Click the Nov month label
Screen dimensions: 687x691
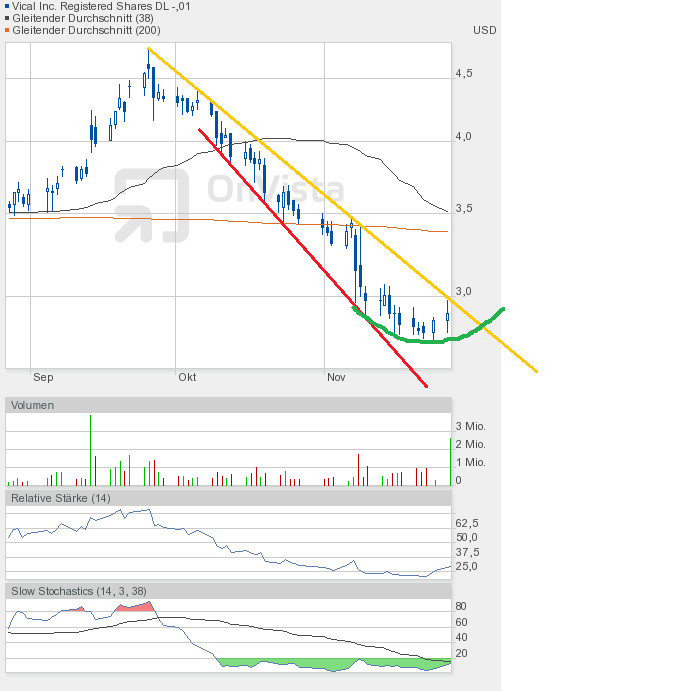(x=336, y=377)
